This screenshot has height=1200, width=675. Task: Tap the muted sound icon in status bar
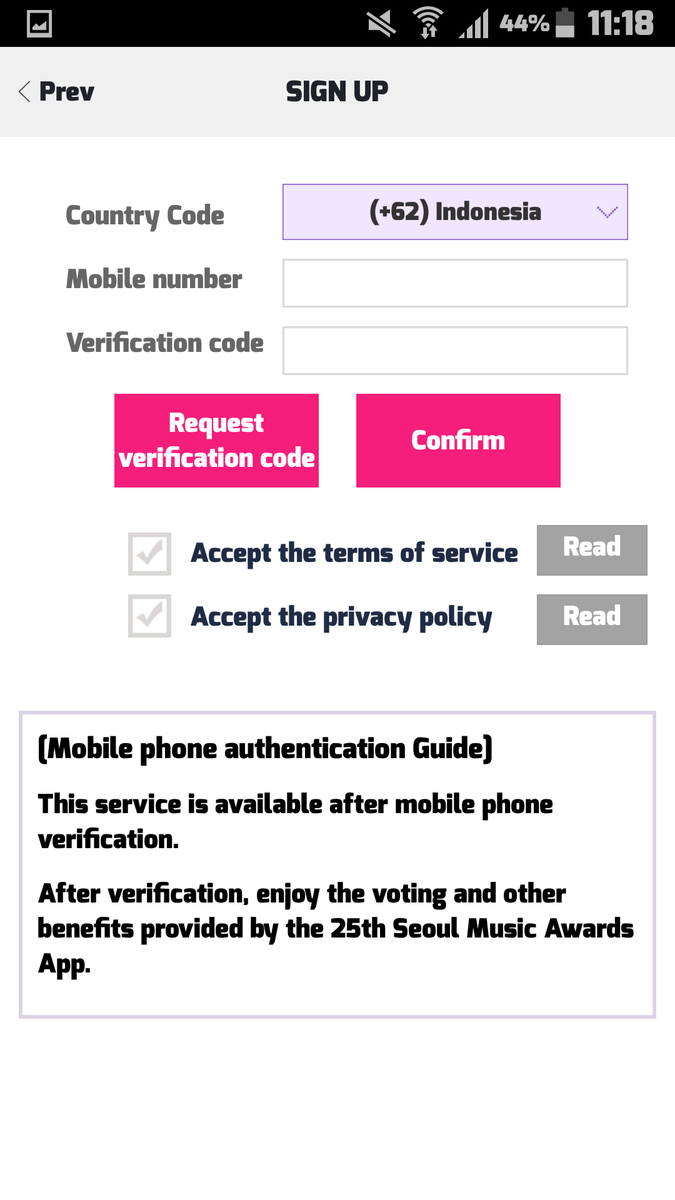[x=381, y=23]
